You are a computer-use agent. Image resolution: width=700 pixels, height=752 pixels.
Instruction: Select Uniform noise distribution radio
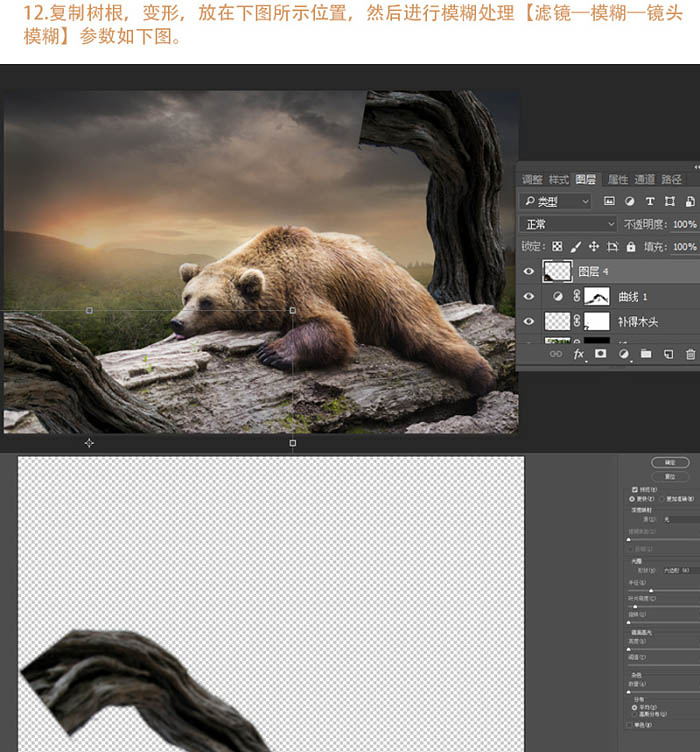(634, 707)
